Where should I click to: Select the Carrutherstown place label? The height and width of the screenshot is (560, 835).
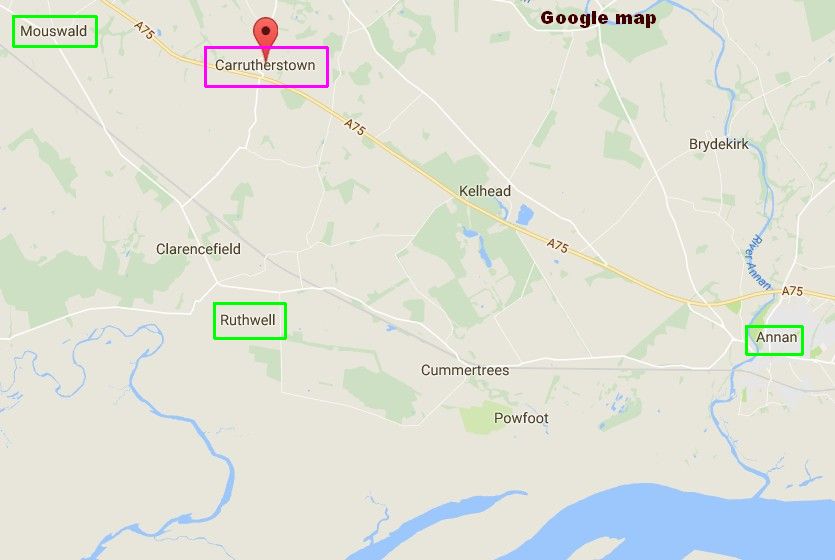(265, 65)
